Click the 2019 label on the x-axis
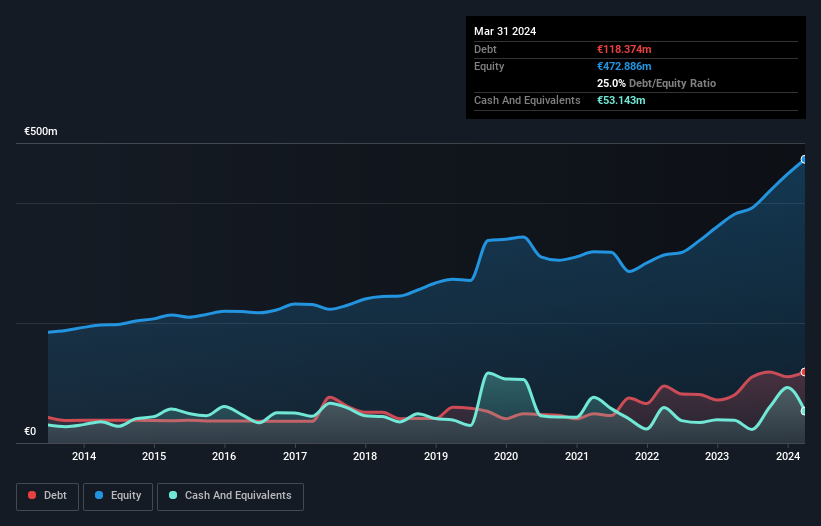The width and height of the screenshot is (821, 526). tap(436, 457)
